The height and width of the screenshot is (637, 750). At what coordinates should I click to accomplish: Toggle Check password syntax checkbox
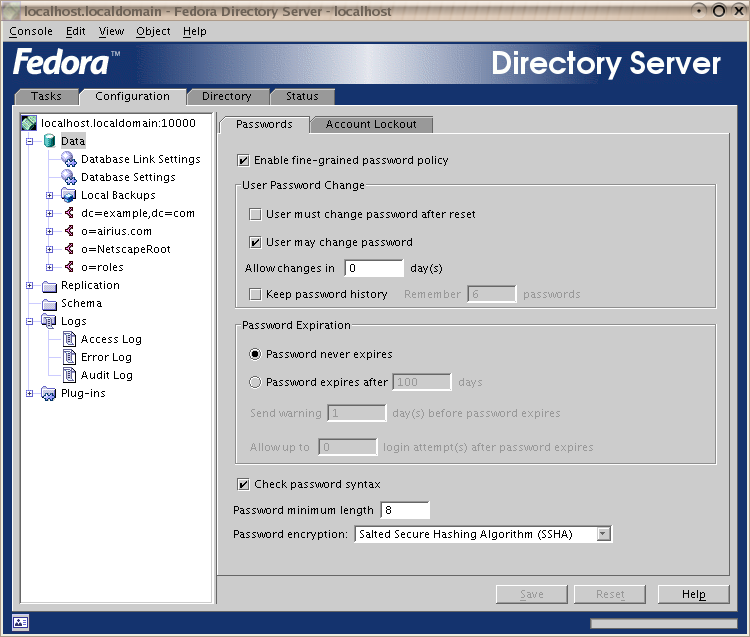(x=243, y=484)
